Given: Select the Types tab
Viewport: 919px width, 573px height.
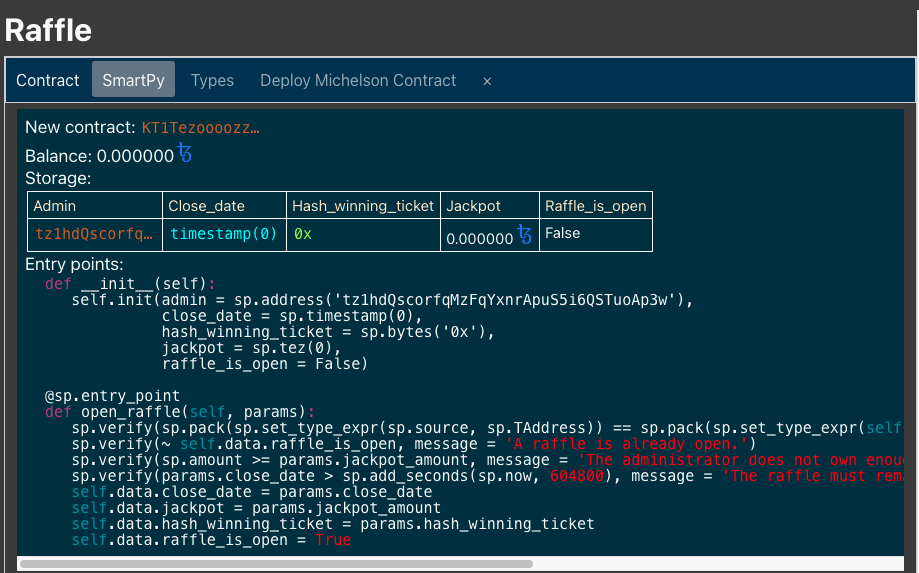Looking at the screenshot, I should click(212, 80).
